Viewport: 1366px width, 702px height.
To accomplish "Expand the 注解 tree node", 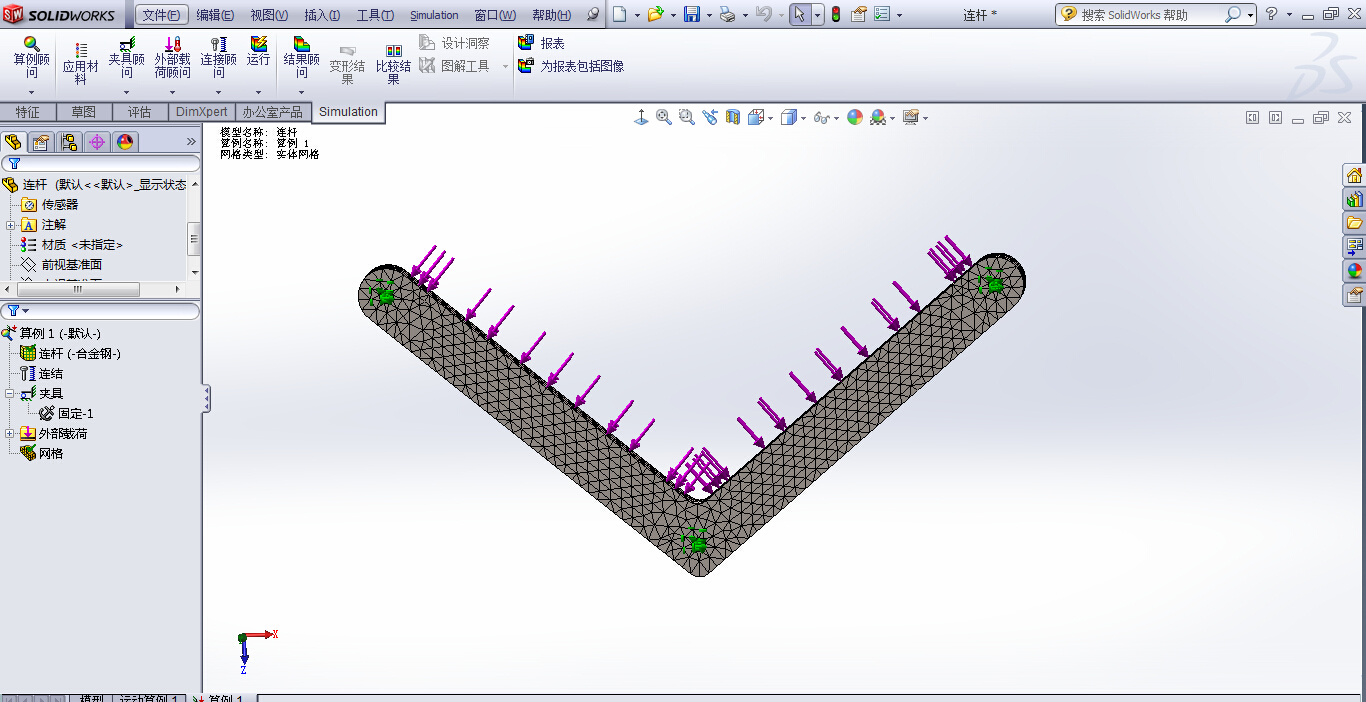I will tap(10, 225).
